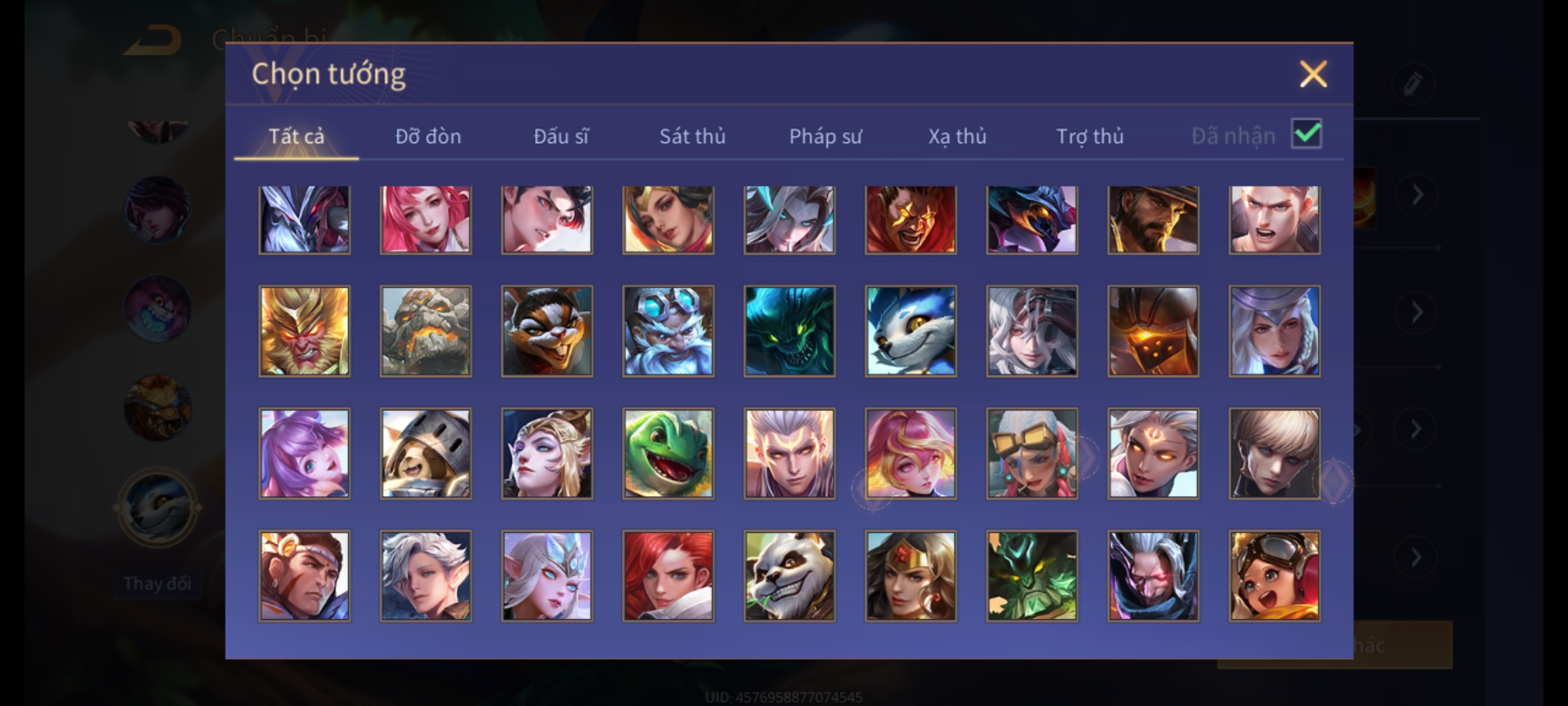
Task: Switch to the Đỡ đòn tab
Action: (429, 136)
